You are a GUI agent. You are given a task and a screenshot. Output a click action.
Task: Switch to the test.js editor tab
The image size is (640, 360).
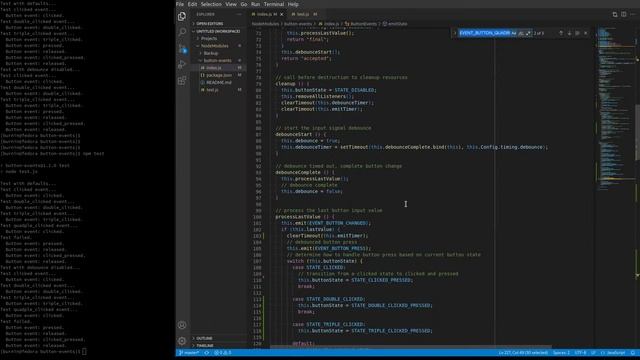[x=303, y=14]
